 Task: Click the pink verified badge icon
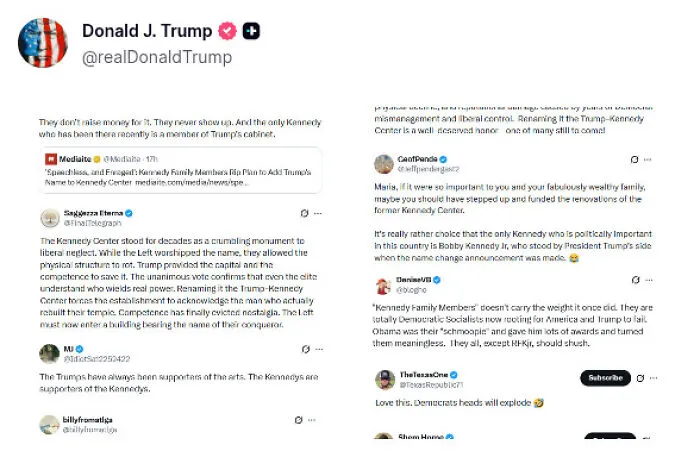pos(227,31)
